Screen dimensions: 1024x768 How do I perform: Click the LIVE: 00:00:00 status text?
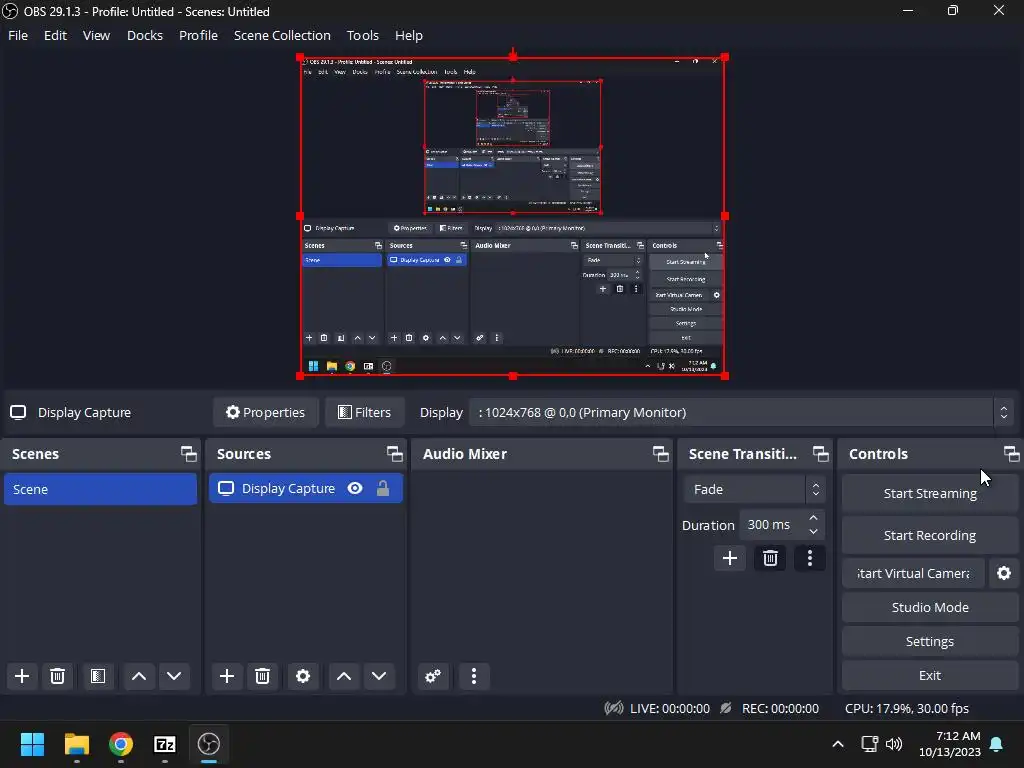tap(669, 709)
